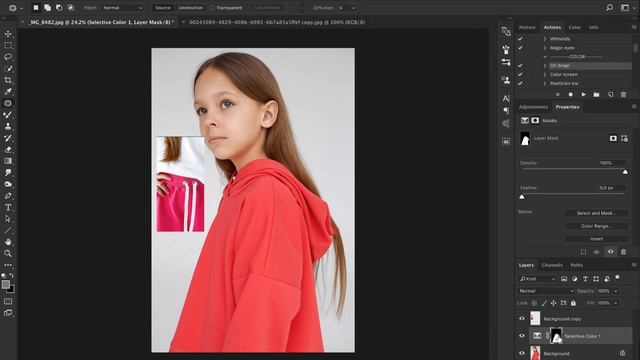Screen dimensions: 640x360
Task: Select the Crop tool
Action: click(x=8, y=80)
